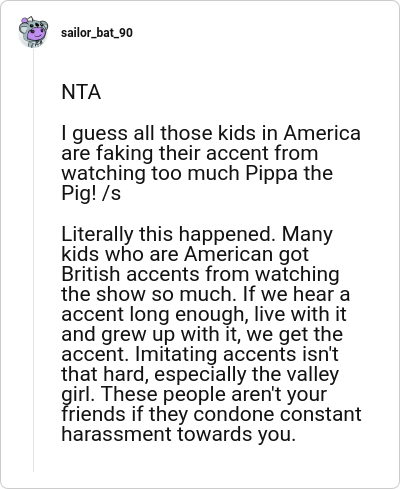Click the phrase "Pippa the" in the comment

(x=289, y=174)
